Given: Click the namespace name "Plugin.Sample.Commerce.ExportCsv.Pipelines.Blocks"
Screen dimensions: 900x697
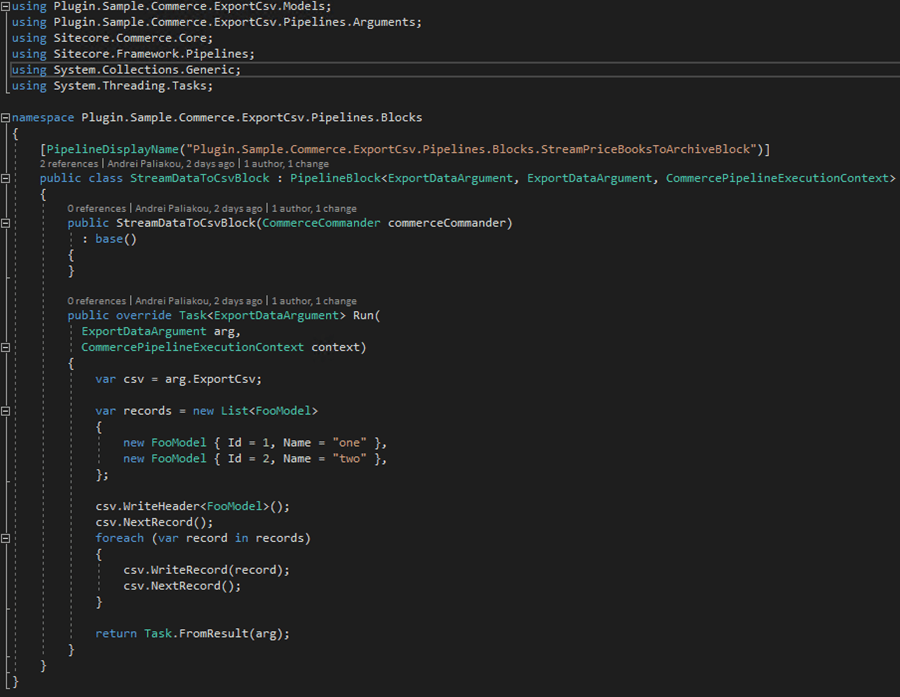Looking at the screenshot, I should tap(252, 118).
